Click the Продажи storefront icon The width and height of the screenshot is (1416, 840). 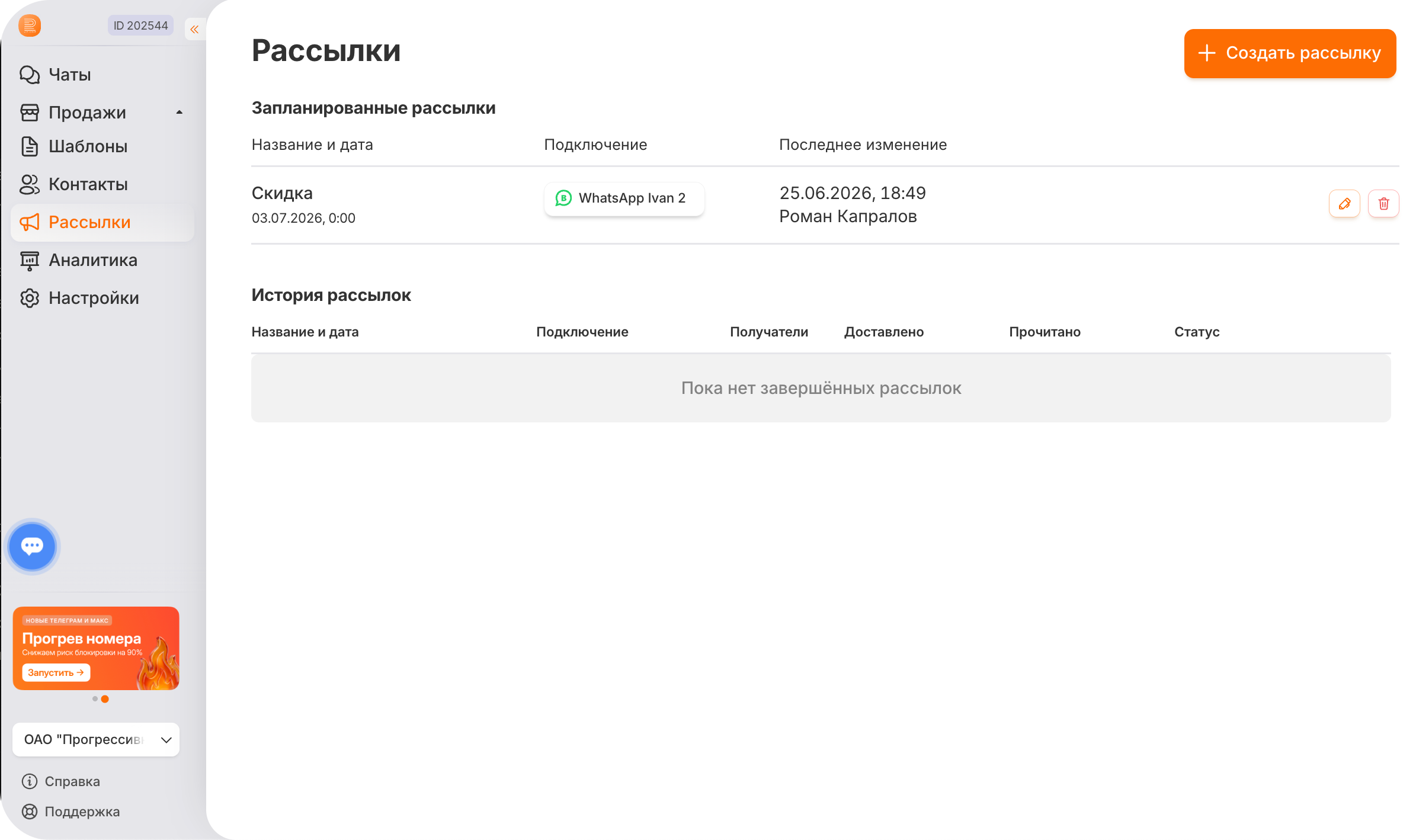coord(30,113)
